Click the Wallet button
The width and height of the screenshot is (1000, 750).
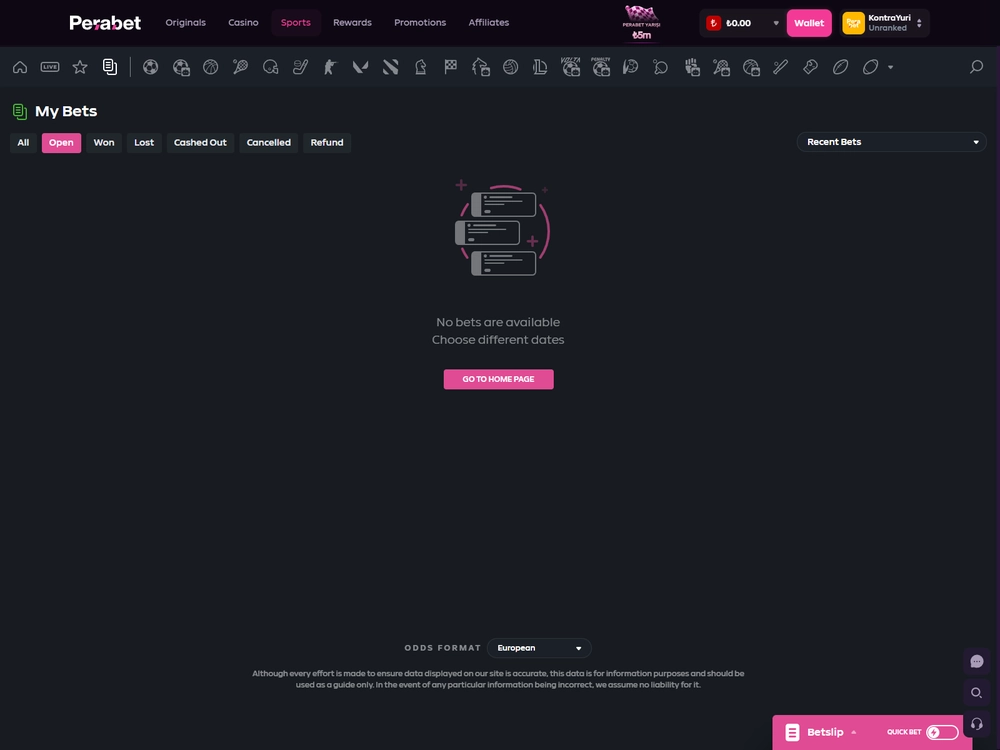809,23
